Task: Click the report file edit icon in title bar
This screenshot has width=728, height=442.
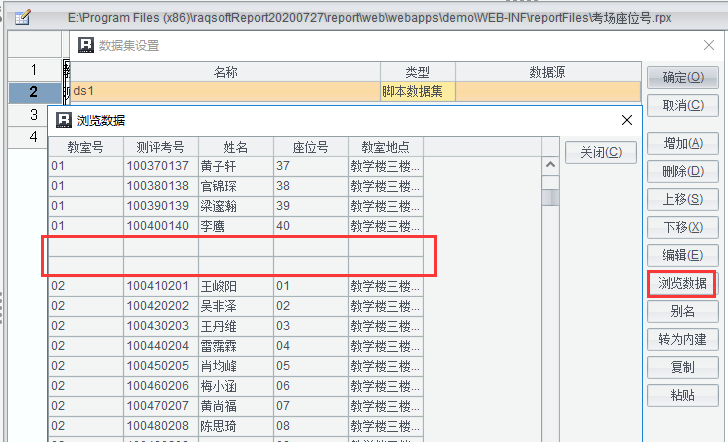Action: [22, 18]
